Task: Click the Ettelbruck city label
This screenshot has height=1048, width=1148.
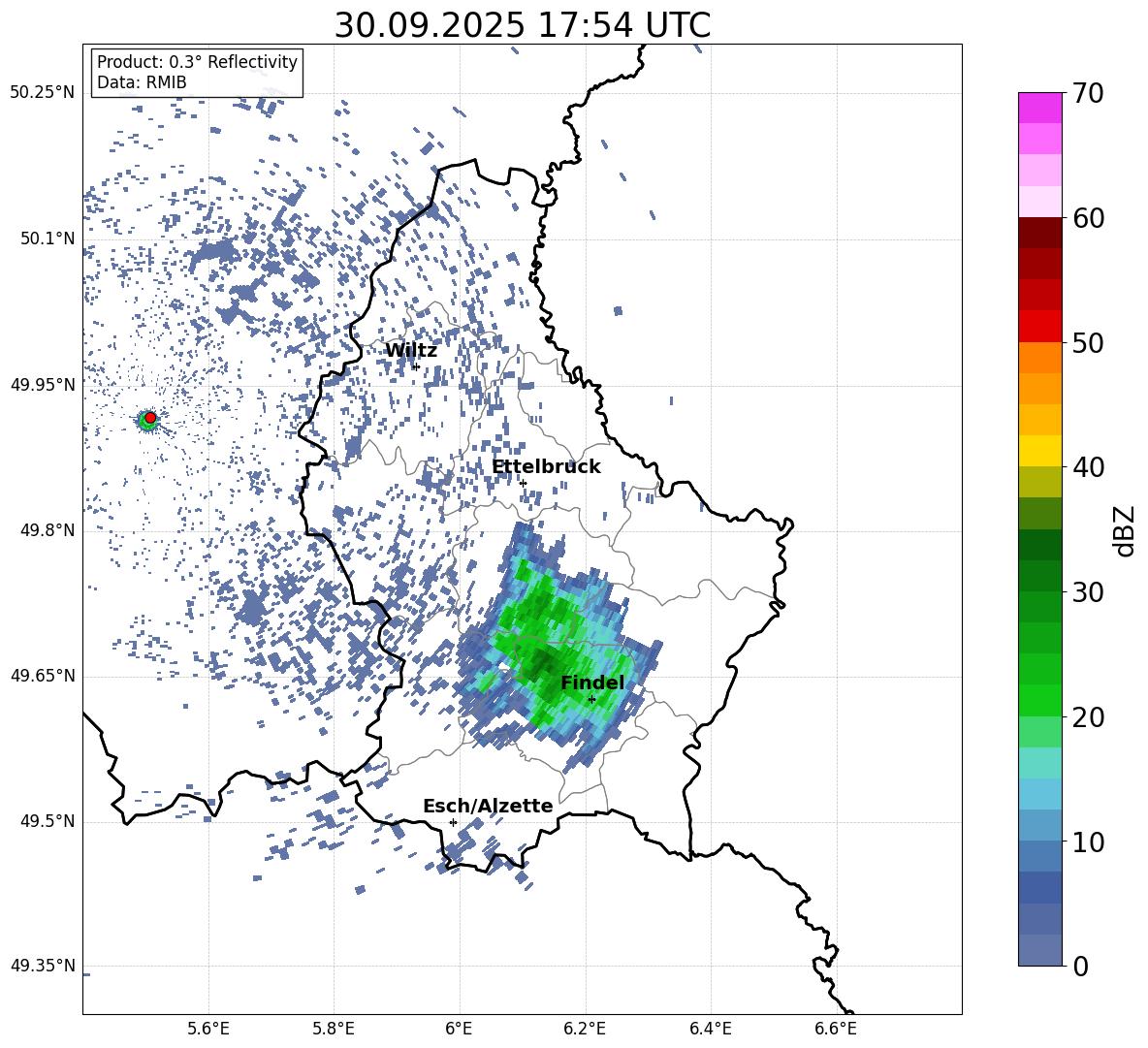Action: pyautogui.click(x=546, y=467)
